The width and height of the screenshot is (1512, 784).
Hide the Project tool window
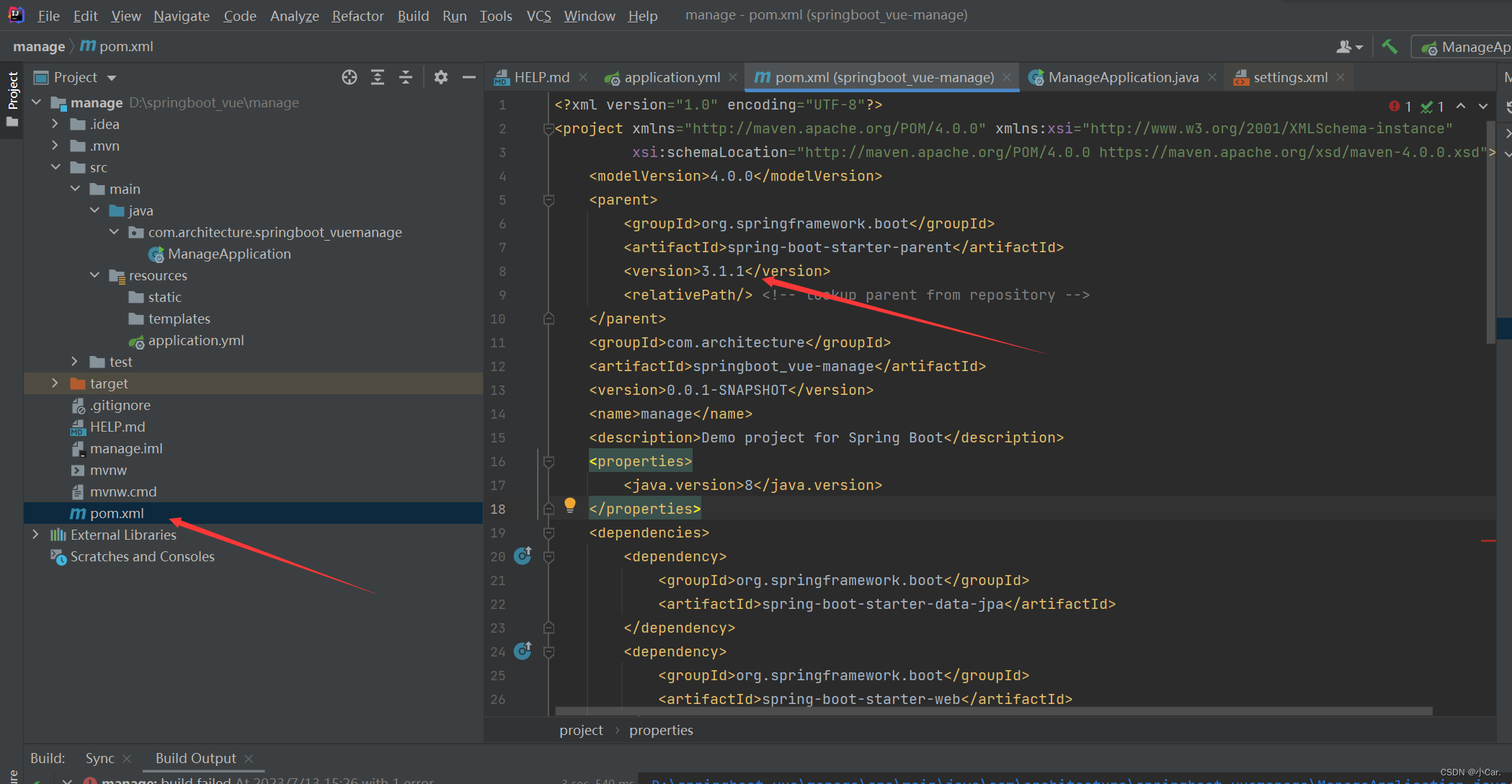click(x=469, y=77)
